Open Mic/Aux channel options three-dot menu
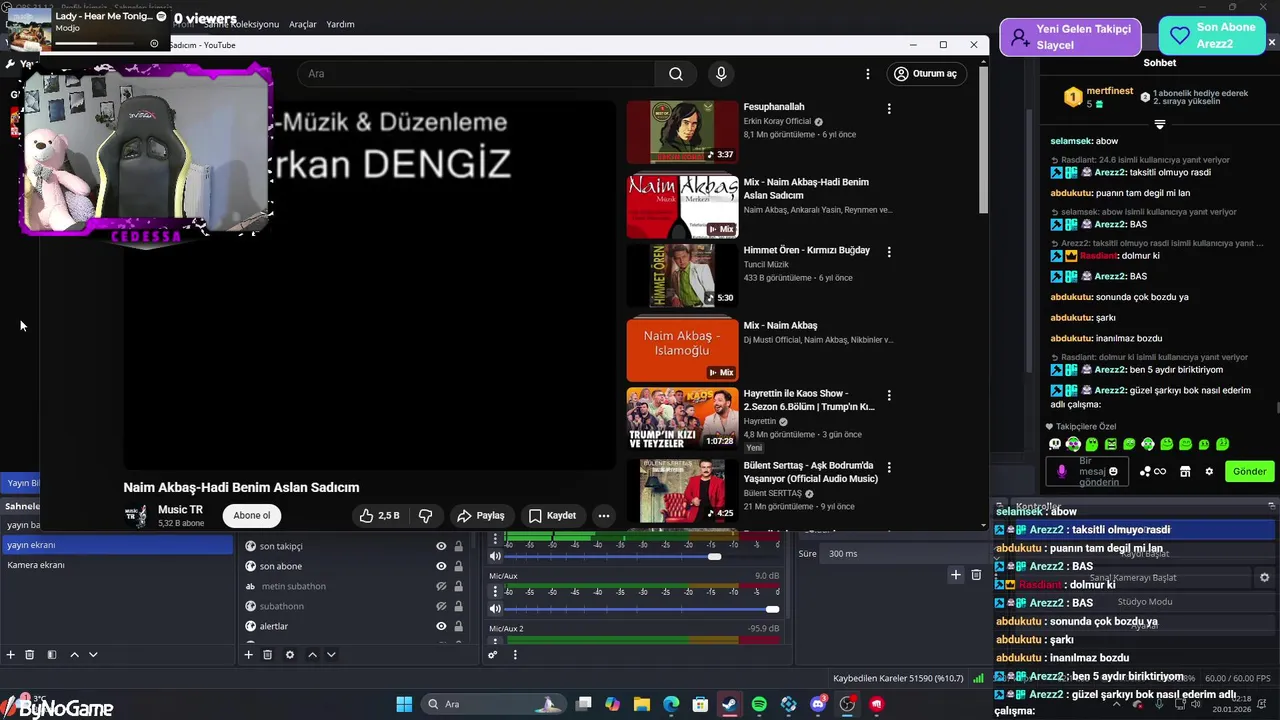 (495, 591)
